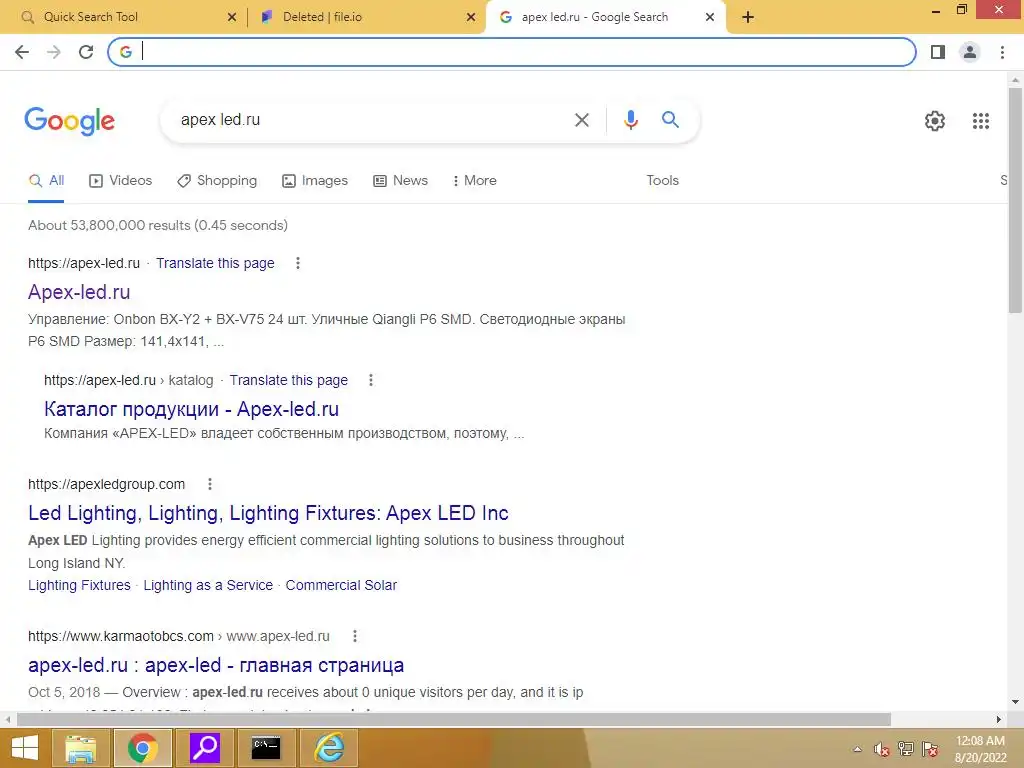Open the Commercial Solar sitelink
The width and height of the screenshot is (1024, 768).
(341, 585)
